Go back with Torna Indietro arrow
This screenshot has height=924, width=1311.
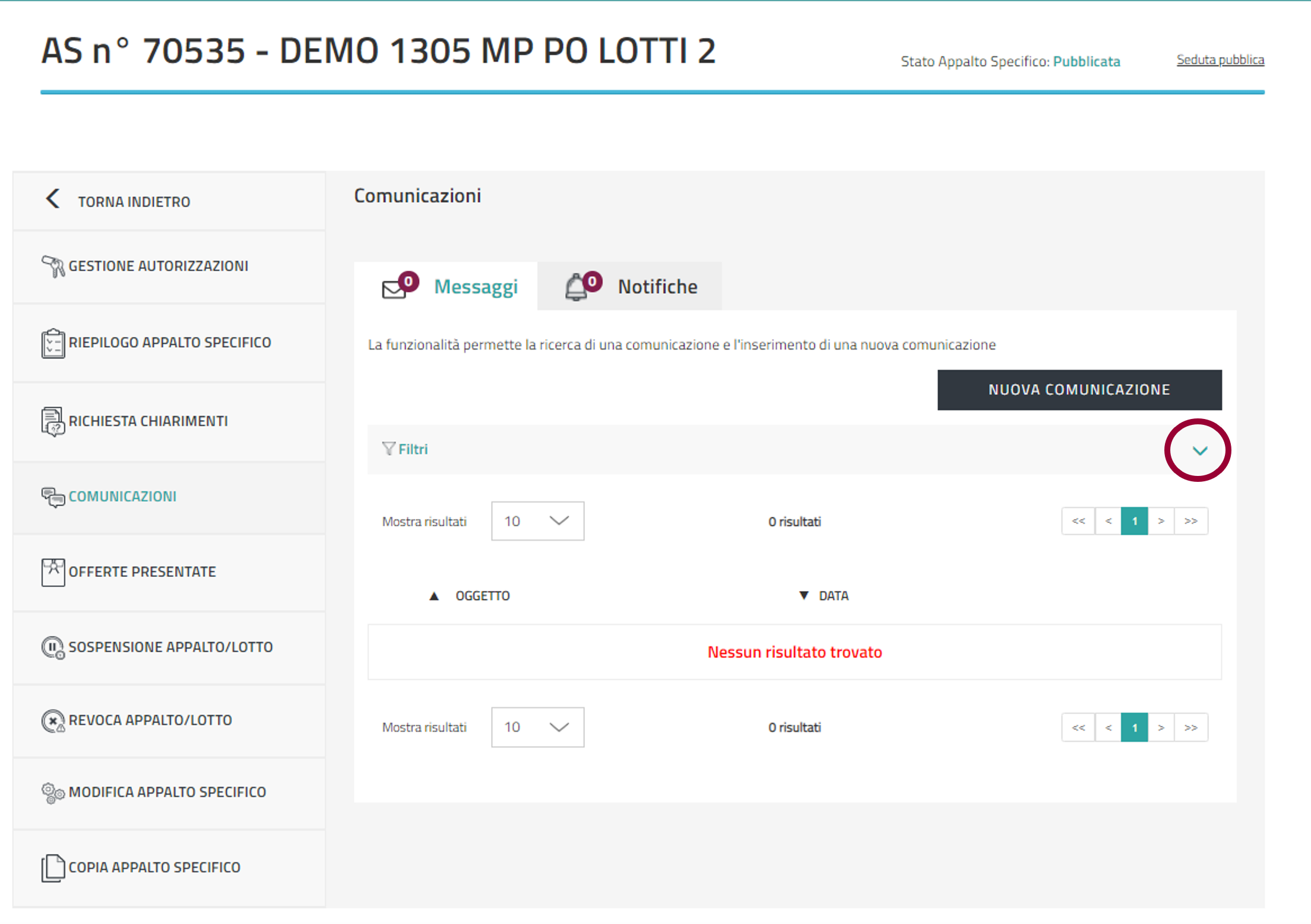(53, 199)
